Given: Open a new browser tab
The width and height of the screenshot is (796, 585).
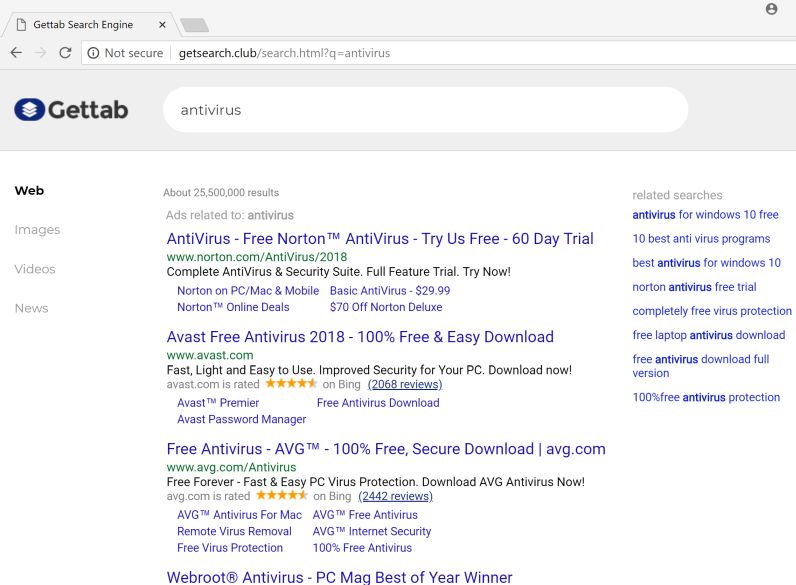Looking at the screenshot, I should [x=194, y=25].
